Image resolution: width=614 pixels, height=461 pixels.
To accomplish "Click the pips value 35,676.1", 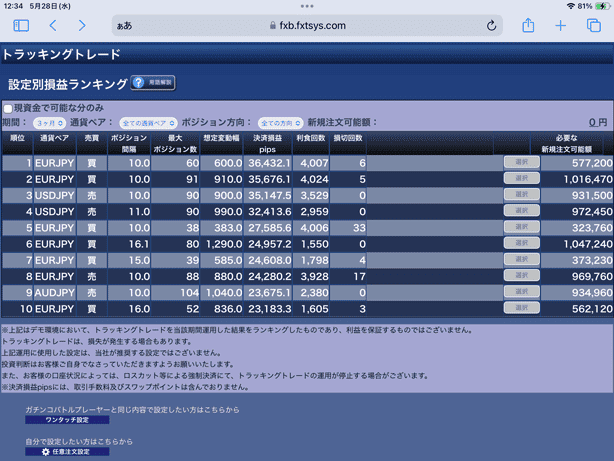I will coord(269,179).
